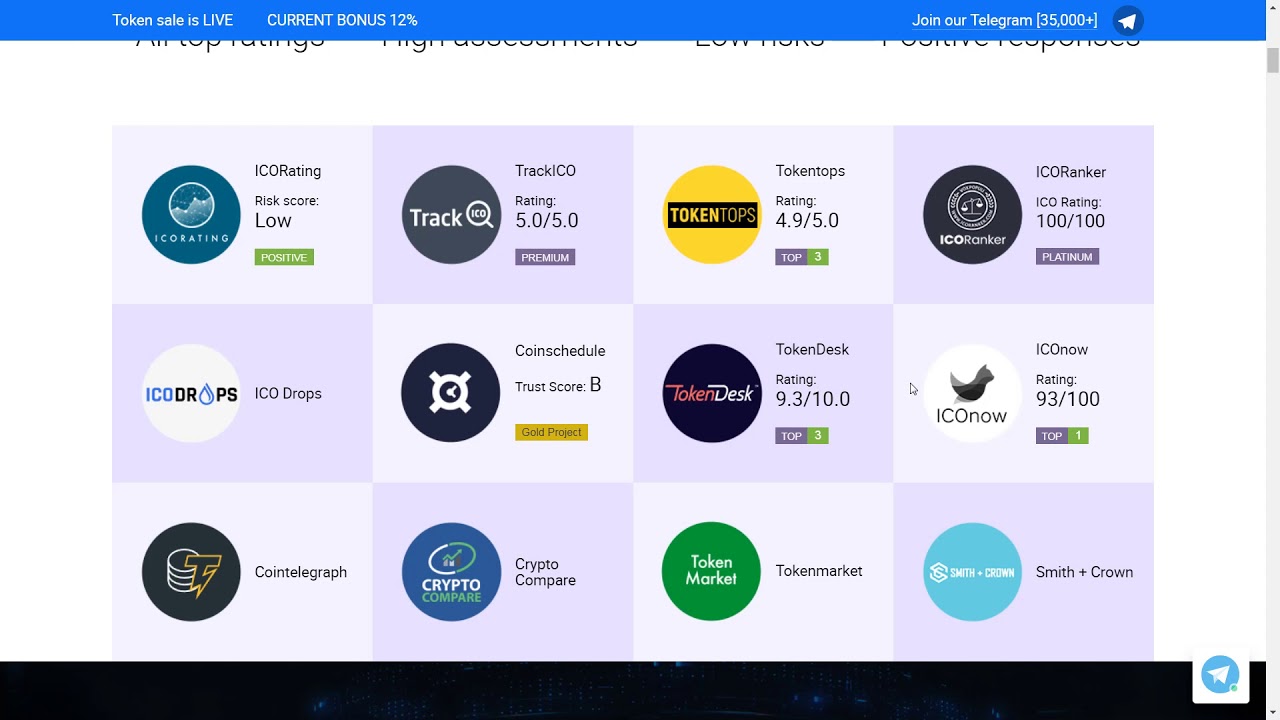Click the Smith + Crown label

1084,572
